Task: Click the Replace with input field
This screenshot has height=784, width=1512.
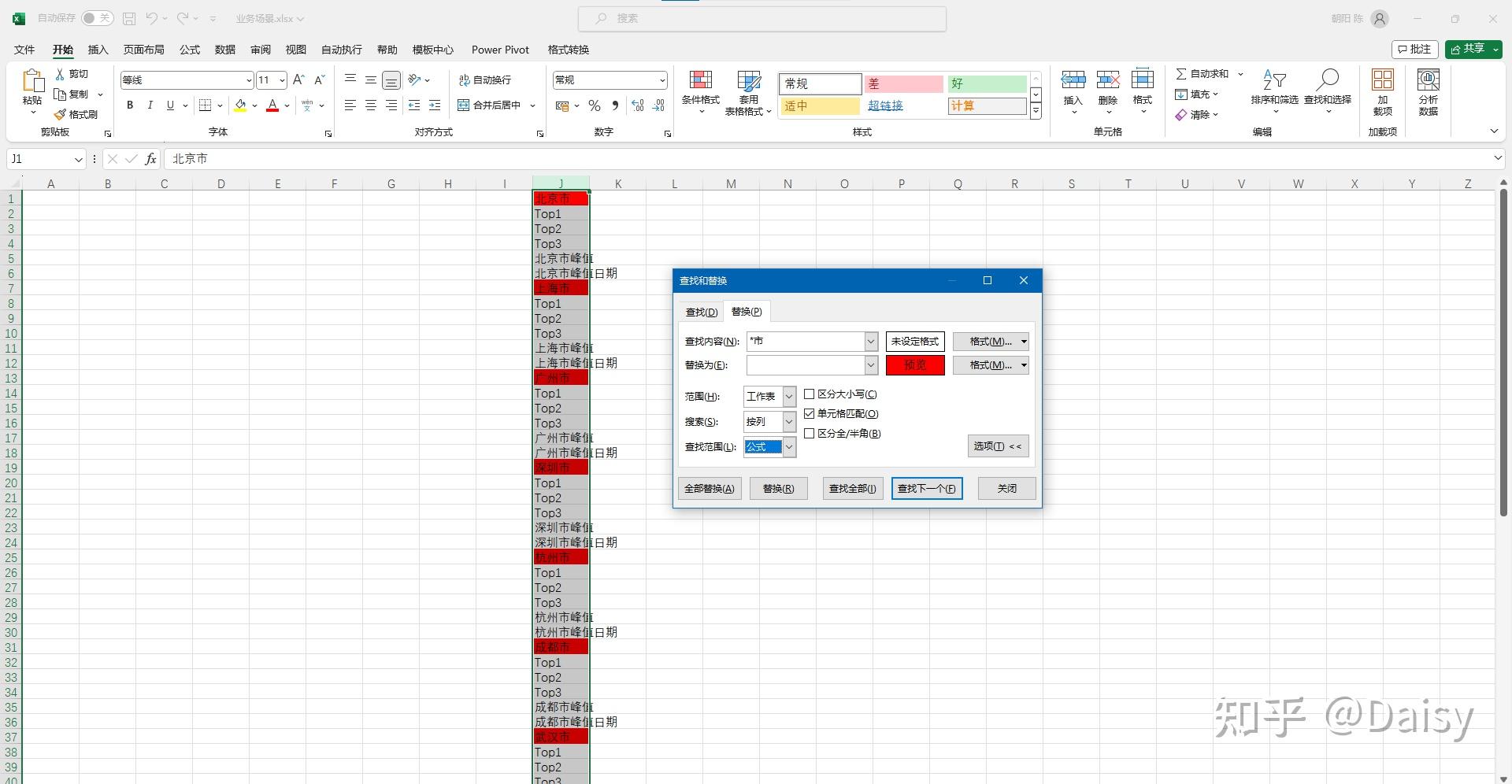Action: [806, 365]
